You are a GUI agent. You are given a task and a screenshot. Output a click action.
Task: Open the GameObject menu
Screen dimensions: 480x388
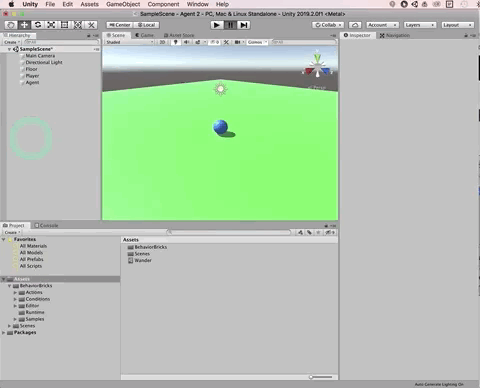[x=123, y=4]
